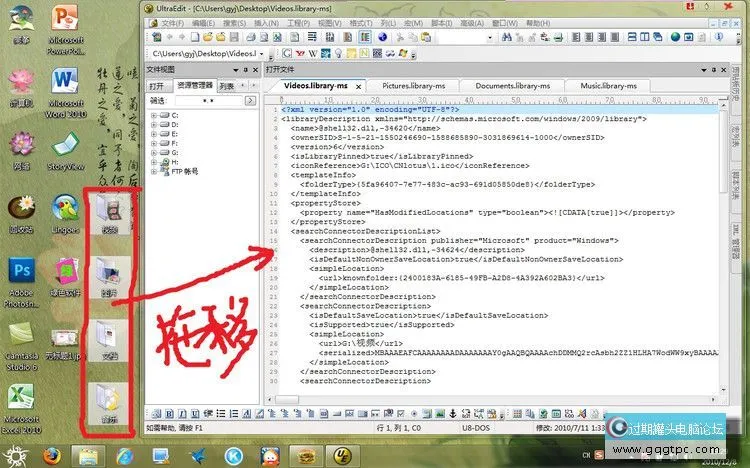Image resolution: width=750 pixels, height=468 pixels.
Task: Click the Save (floppy disk) toolbar icon
Action: click(x=234, y=37)
